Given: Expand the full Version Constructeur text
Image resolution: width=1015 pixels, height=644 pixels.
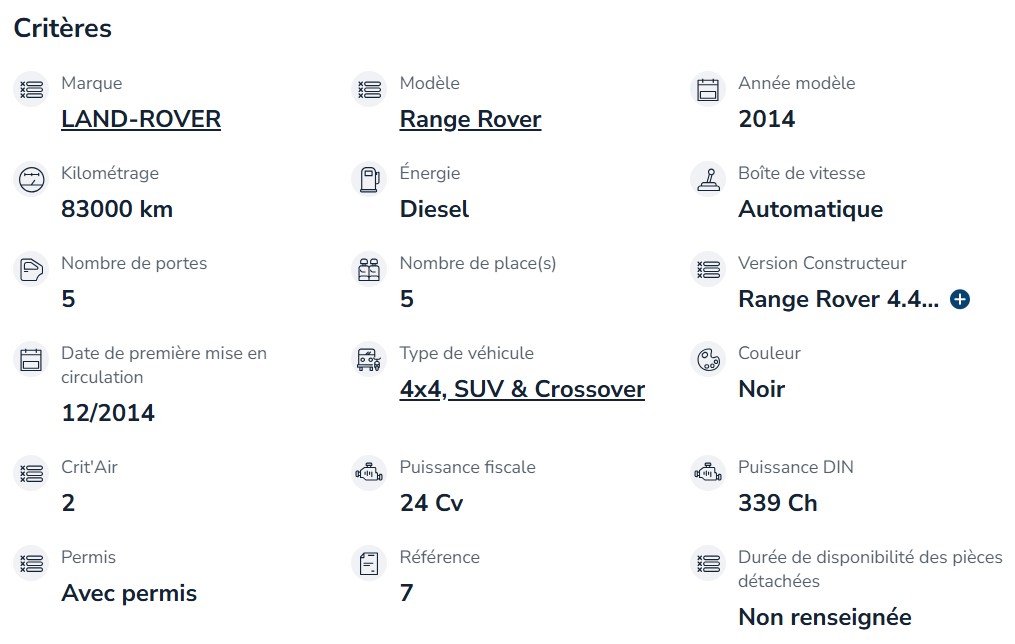Looking at the screenshot, I should pos(959,300).
